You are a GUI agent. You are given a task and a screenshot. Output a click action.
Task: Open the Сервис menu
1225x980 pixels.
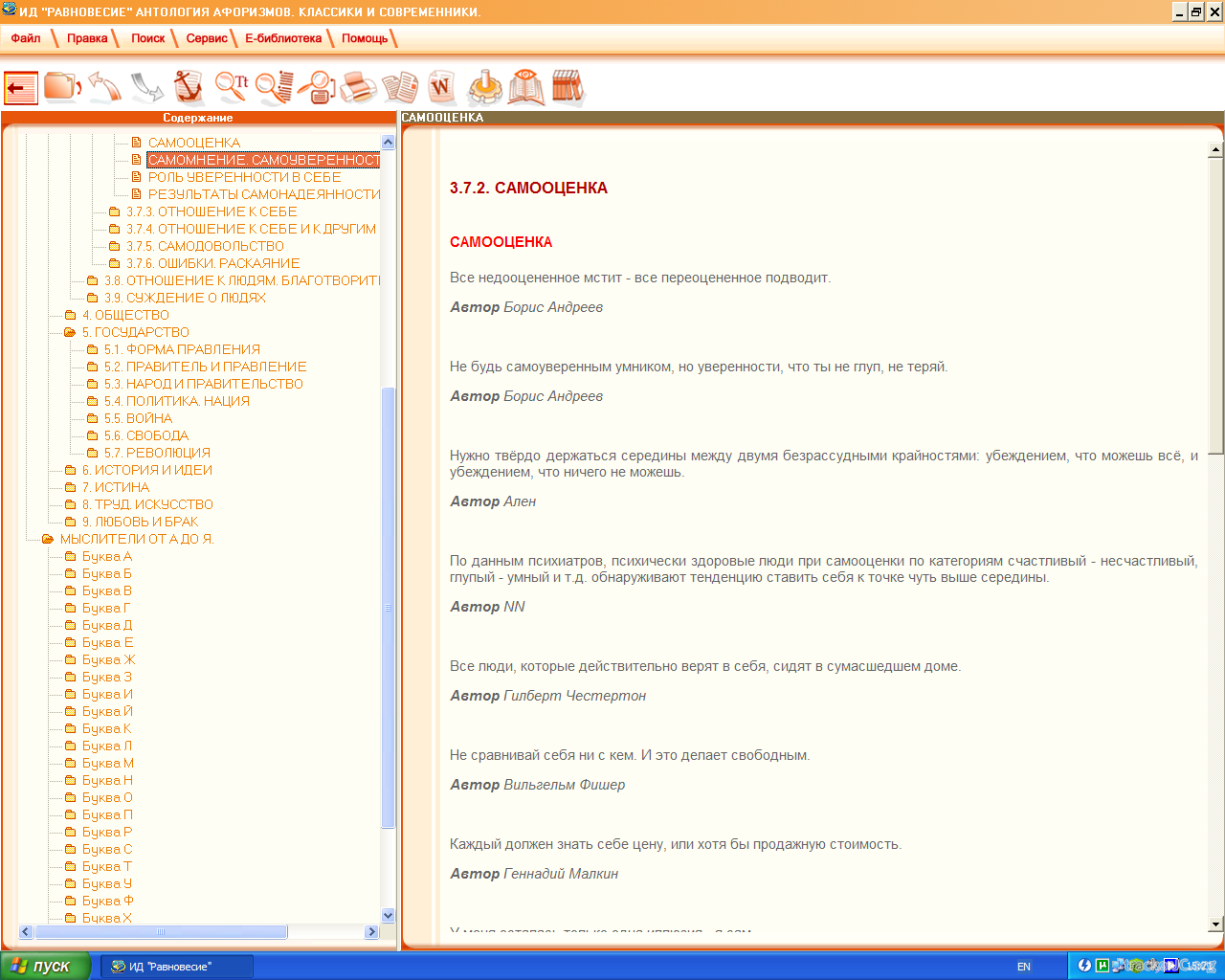tap(207, 38)
